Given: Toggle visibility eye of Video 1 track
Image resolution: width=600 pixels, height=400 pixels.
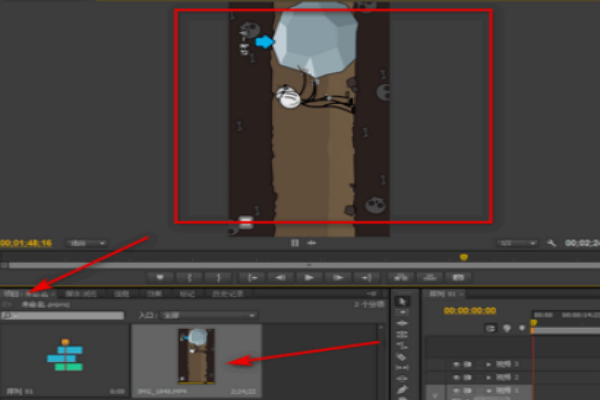Looking at the screenshot, I should 456,390.
